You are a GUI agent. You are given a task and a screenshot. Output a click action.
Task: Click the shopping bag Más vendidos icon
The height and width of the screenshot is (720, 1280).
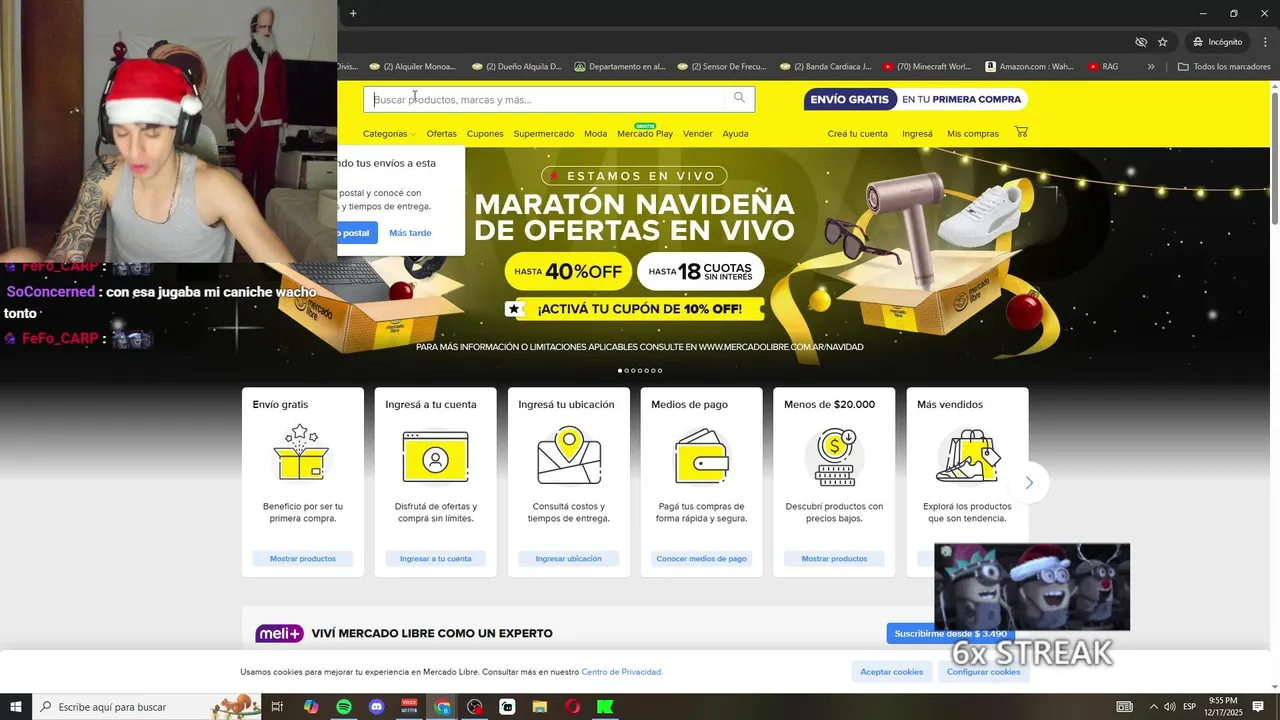pyautogui.click(x=967, y=456)
